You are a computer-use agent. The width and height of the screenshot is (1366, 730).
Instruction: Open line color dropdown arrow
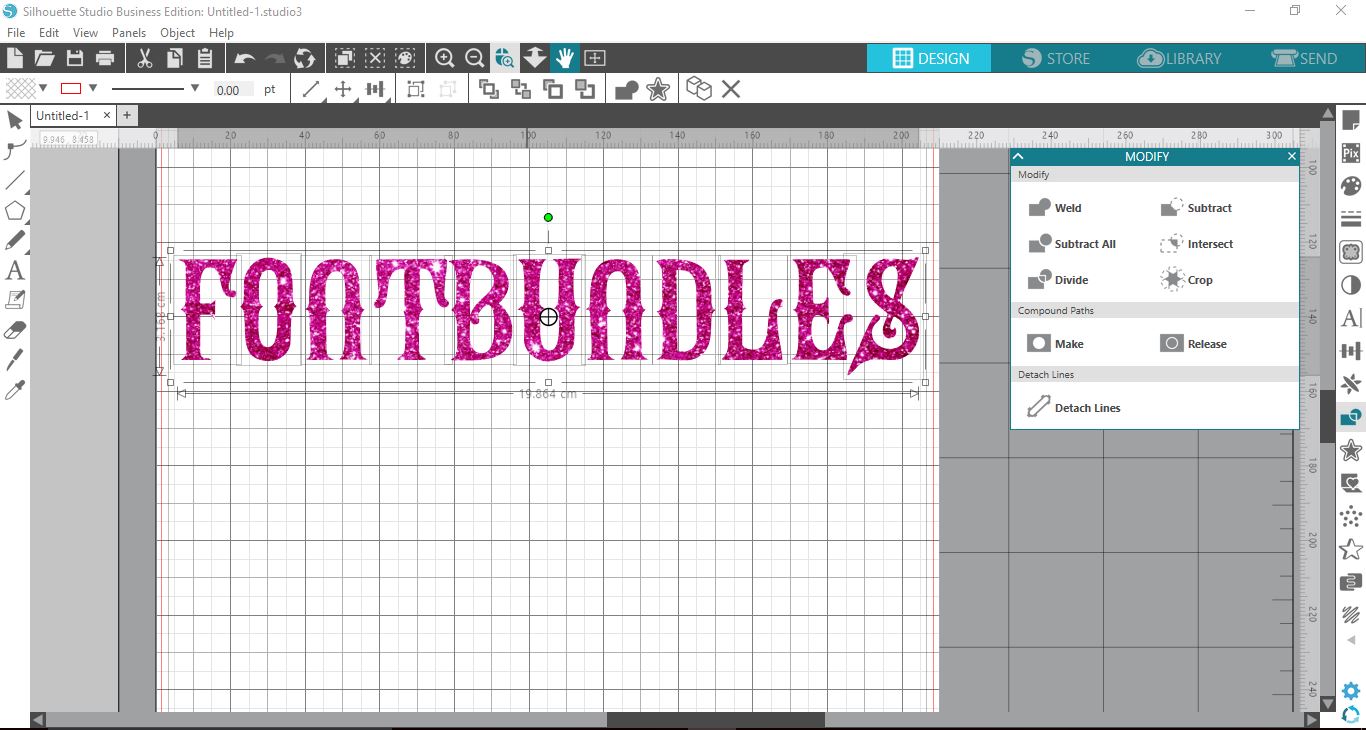(x=93, y=89)
